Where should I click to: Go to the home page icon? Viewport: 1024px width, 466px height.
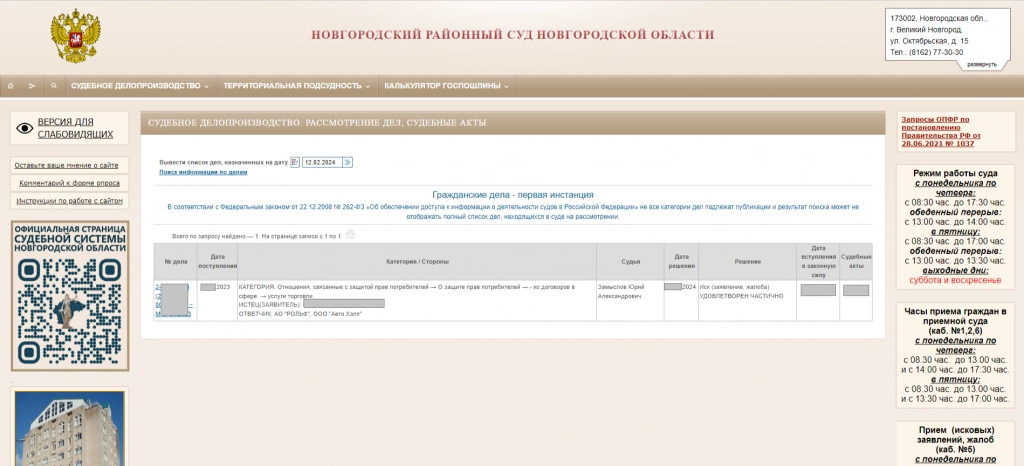pos(10,86)
